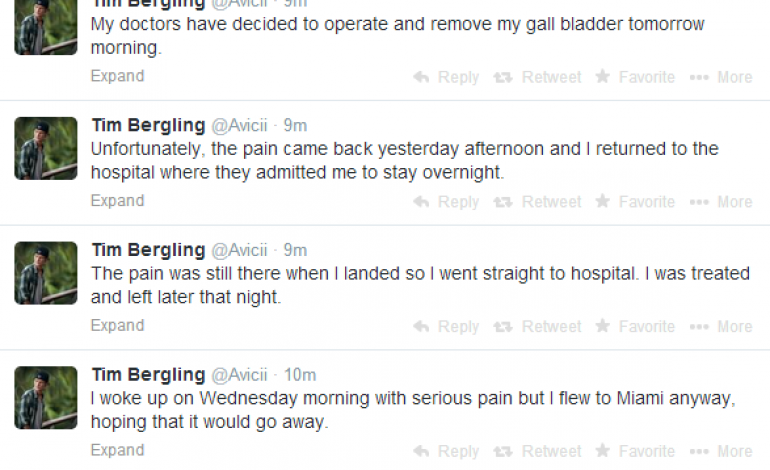This screenshot has height=470, width=770.
Task: Expand the 'pain was still there' tweet
Action: click(x=117, y=326)
